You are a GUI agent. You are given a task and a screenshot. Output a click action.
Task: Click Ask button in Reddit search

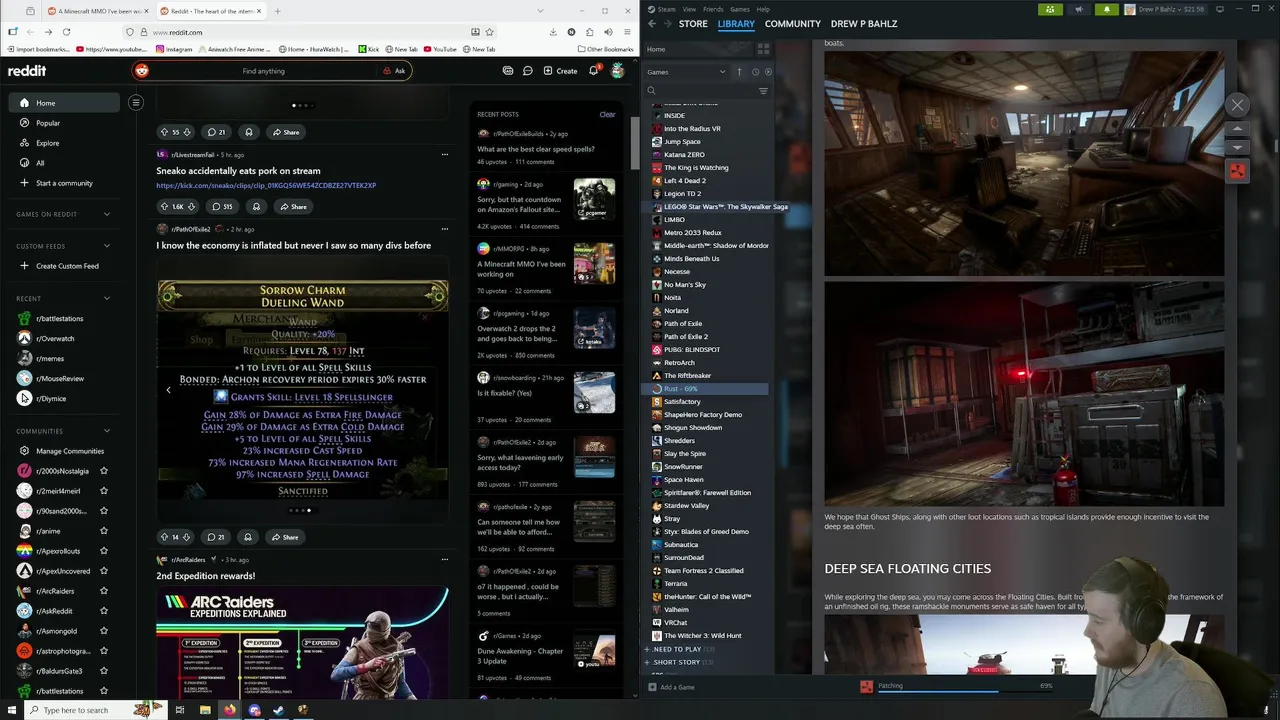click(395, 71)
